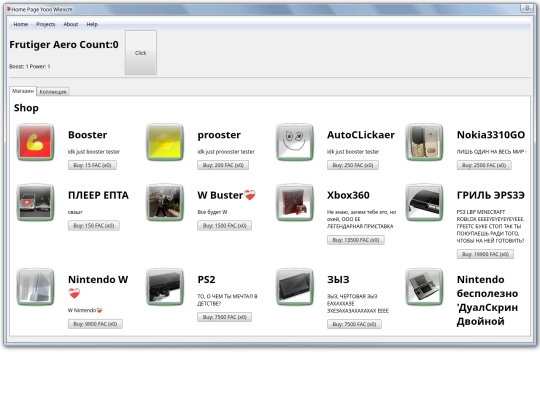Open the Home menu

[x=21, y=24]
